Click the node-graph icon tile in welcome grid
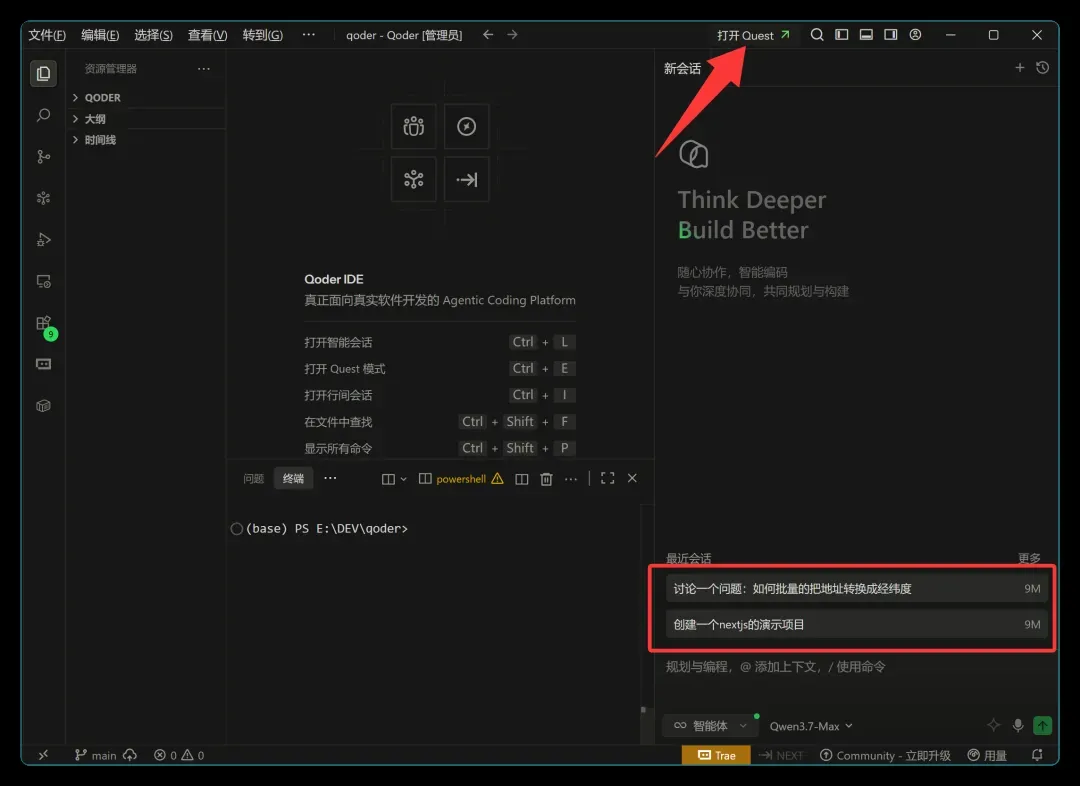 coord(413,179)
